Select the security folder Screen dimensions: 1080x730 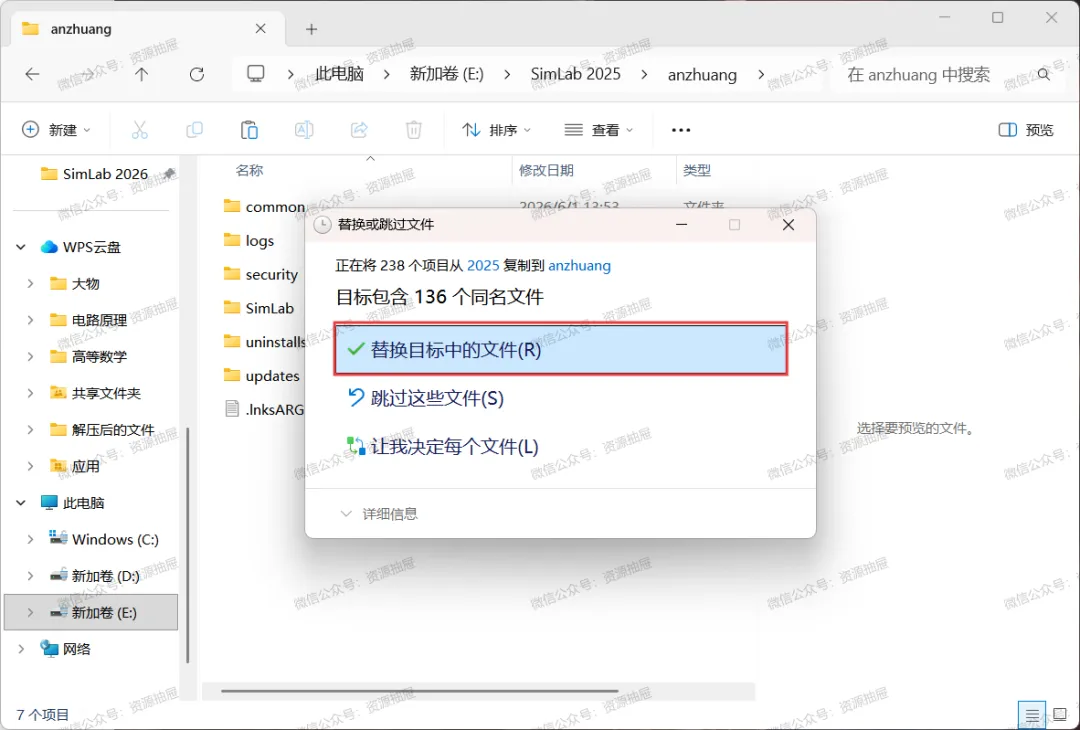[x=262, y=274]
